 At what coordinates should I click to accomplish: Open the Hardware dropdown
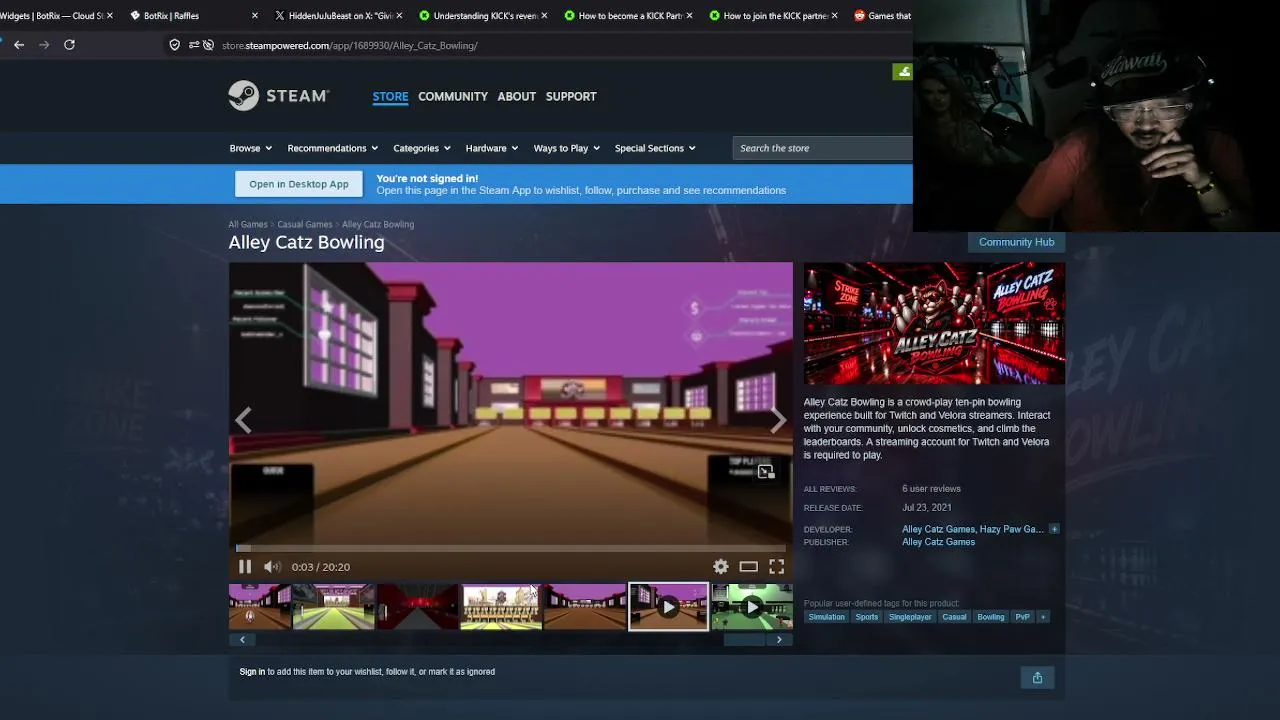[x=492, y=148]
